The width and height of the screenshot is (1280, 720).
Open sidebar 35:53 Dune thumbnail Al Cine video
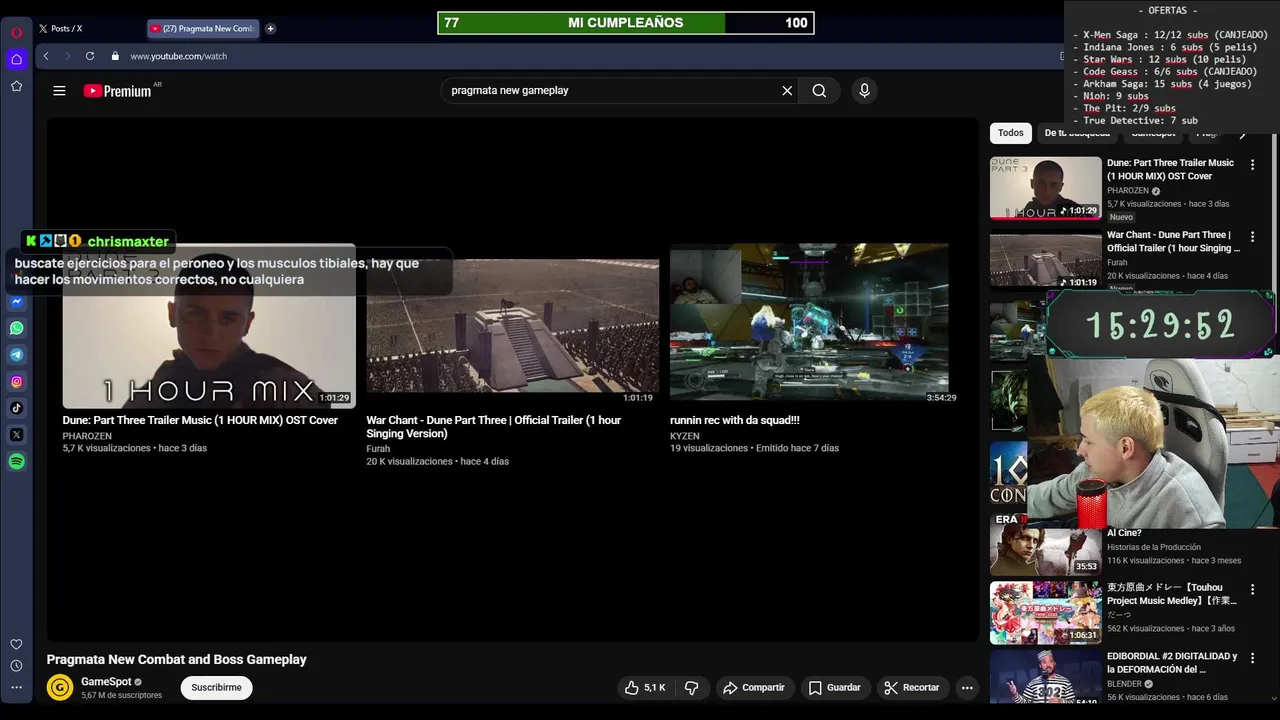point(1046,545)
